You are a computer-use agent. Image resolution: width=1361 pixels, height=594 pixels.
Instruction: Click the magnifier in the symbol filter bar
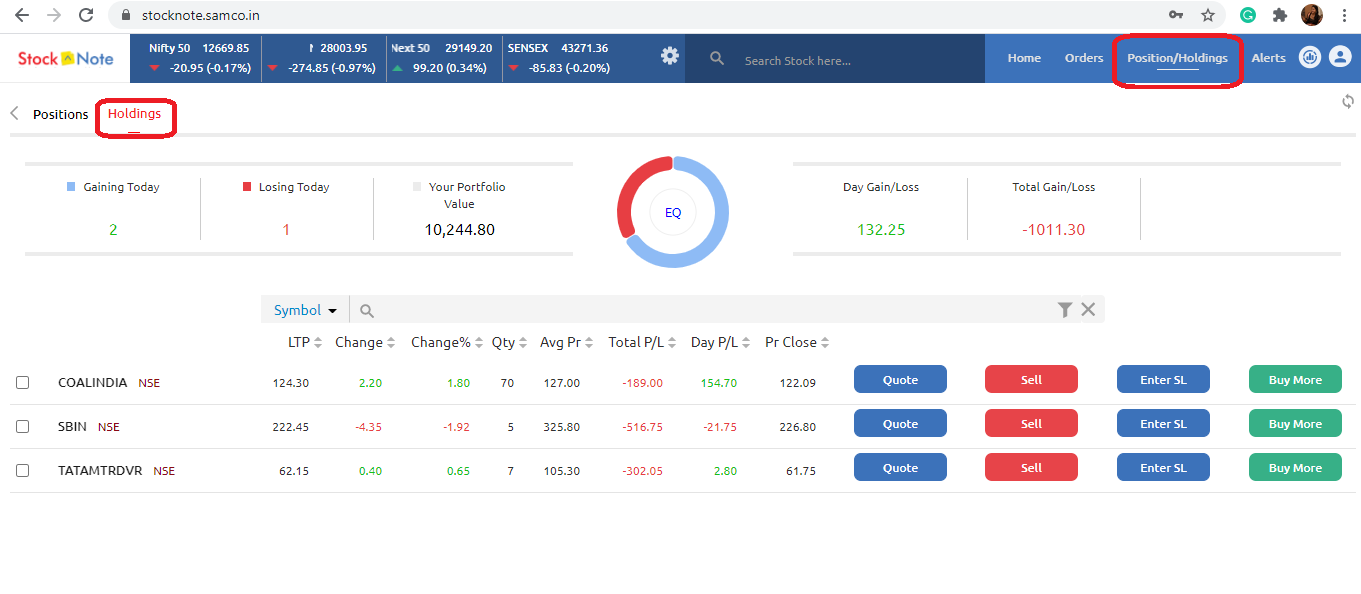pos(367,311)
